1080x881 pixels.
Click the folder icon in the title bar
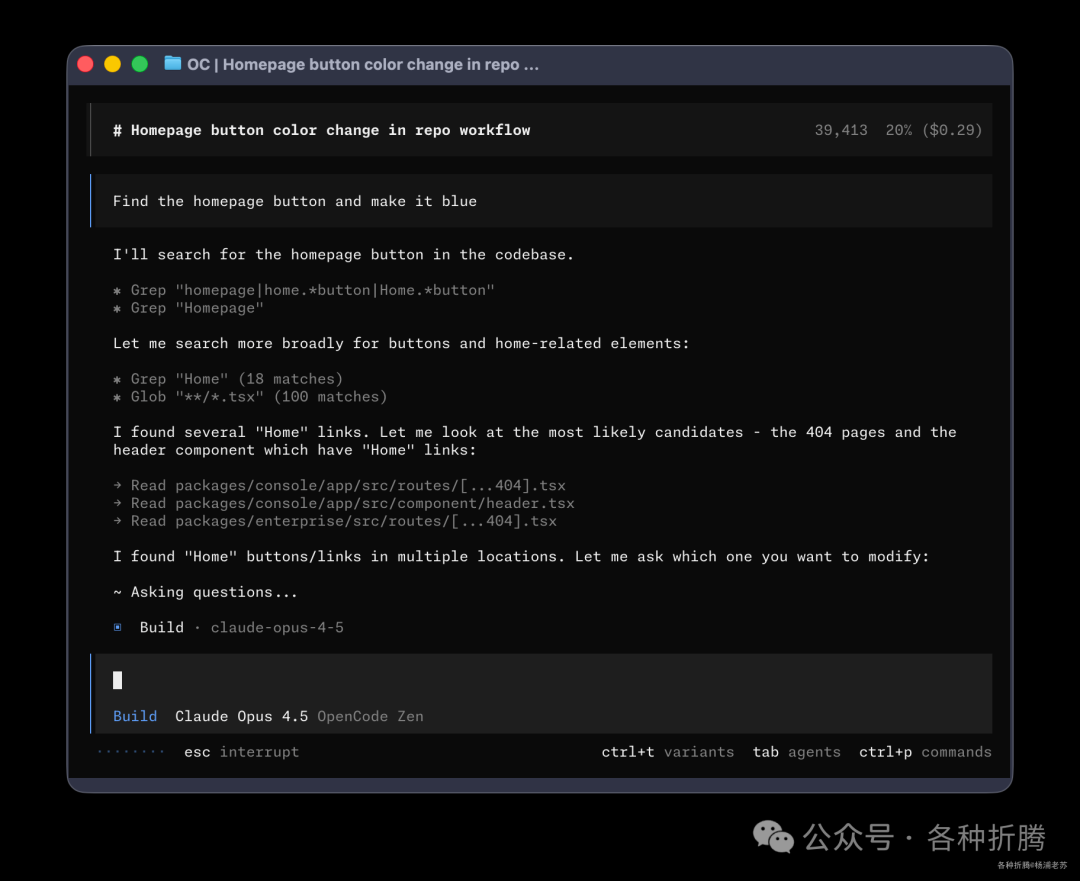tap(171, 63)
